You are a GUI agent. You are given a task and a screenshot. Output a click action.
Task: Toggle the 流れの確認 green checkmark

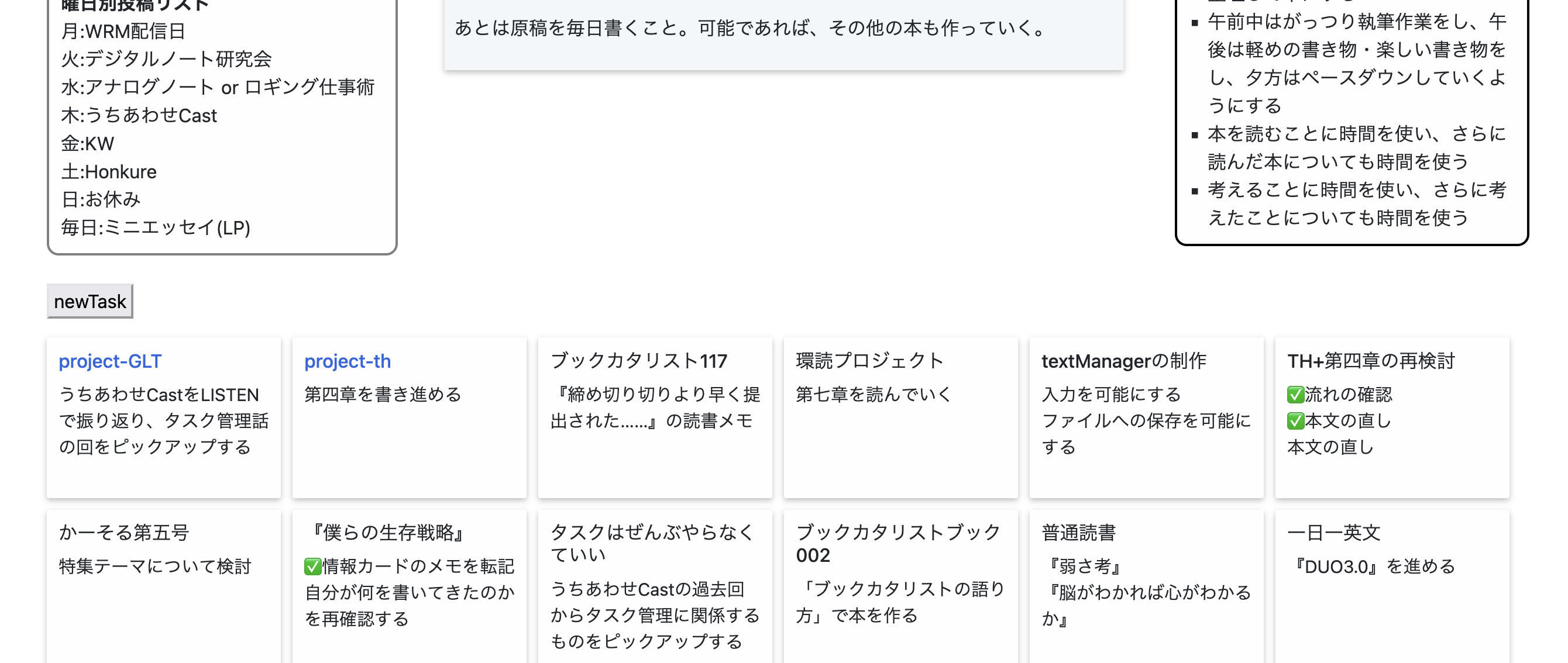pyautogui.click(x=1295, y=395)
